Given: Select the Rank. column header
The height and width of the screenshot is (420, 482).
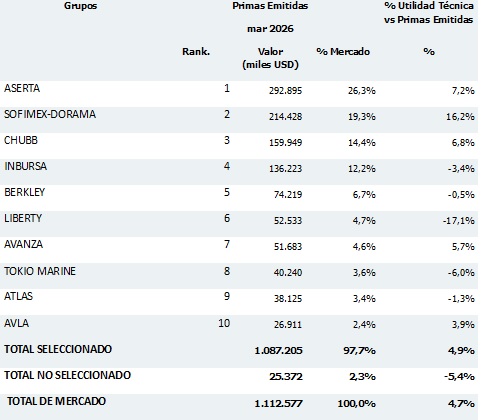Looking at the screenshot, I should tap(196, 52).
